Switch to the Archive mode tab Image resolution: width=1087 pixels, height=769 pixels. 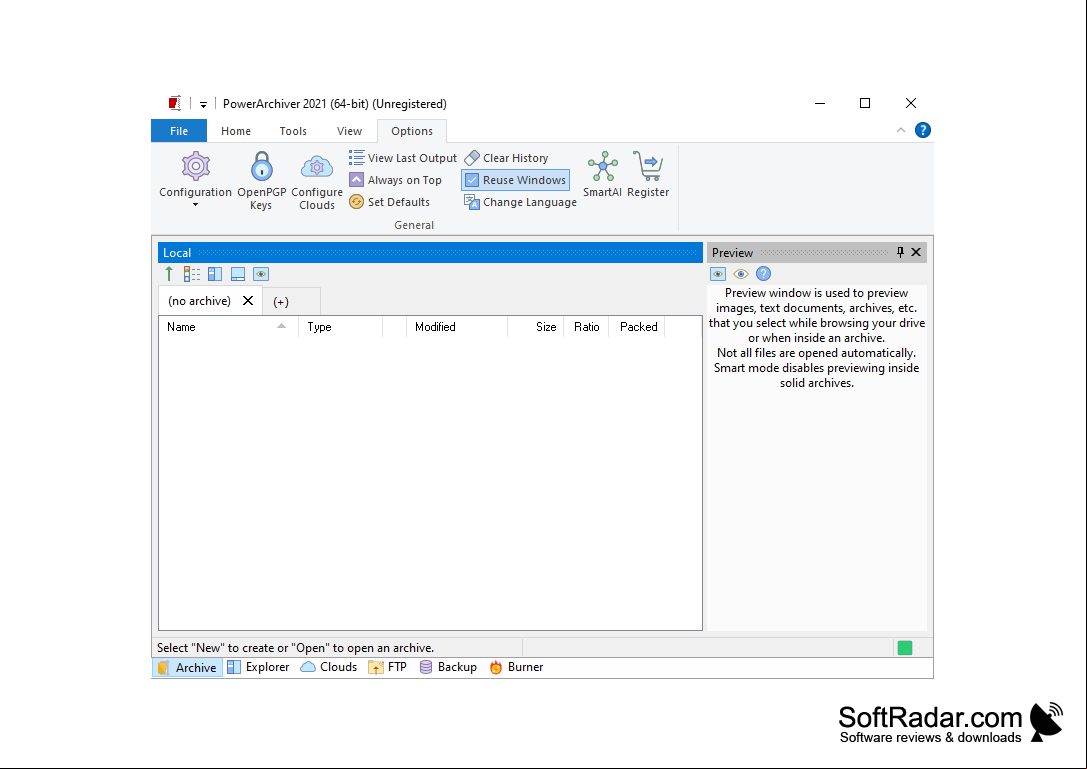tap(187, 668)
